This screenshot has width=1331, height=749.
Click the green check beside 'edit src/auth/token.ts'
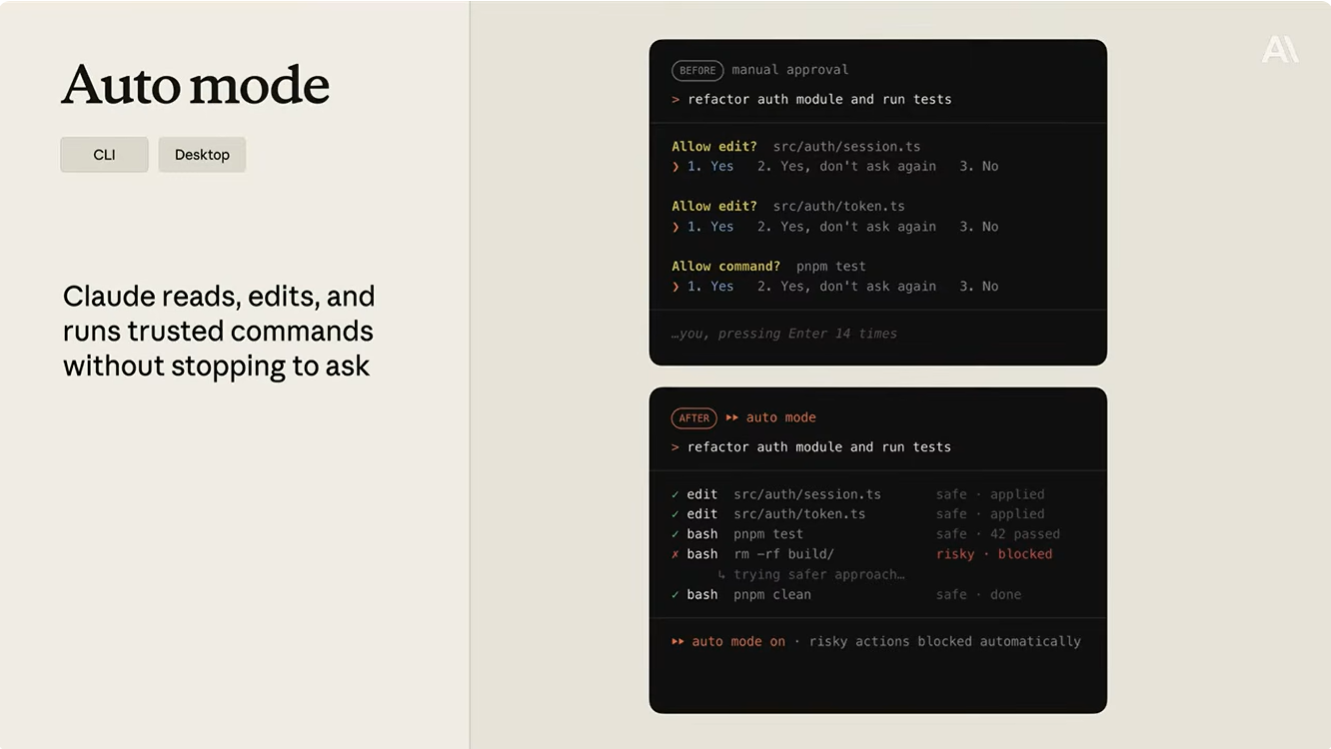pos(676,514)
